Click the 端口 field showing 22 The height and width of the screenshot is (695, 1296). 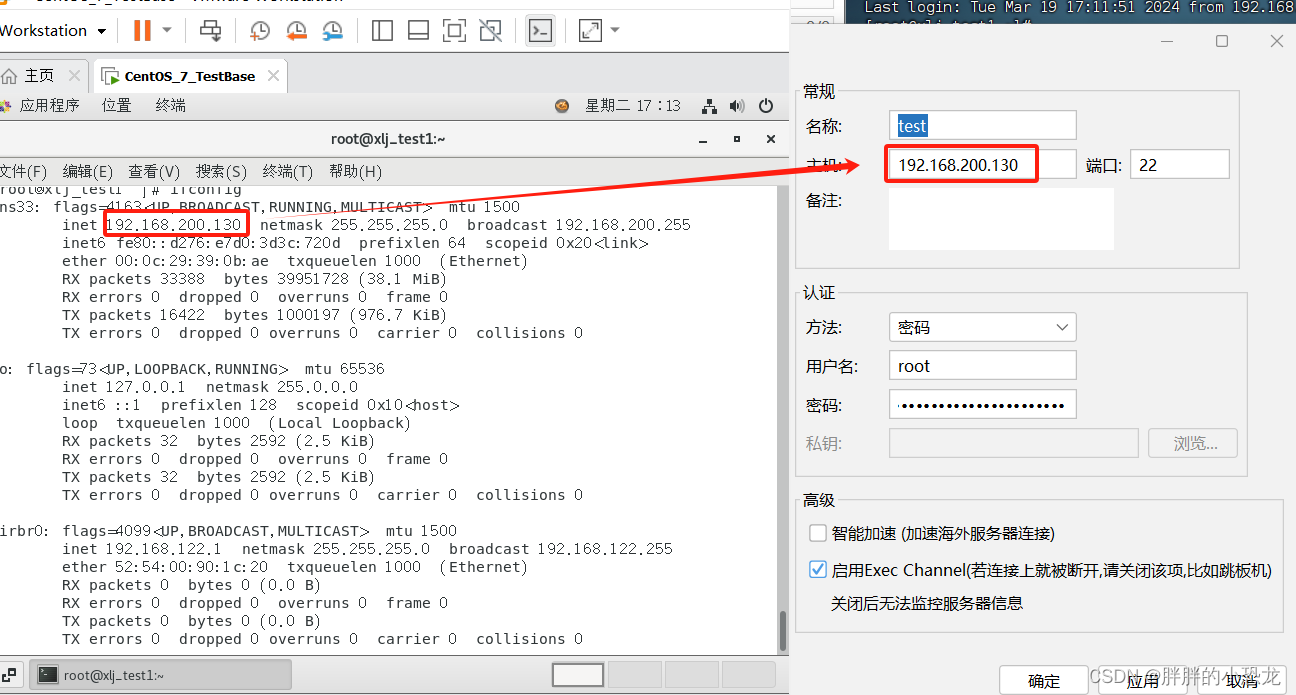click(x=1180, y=164)
